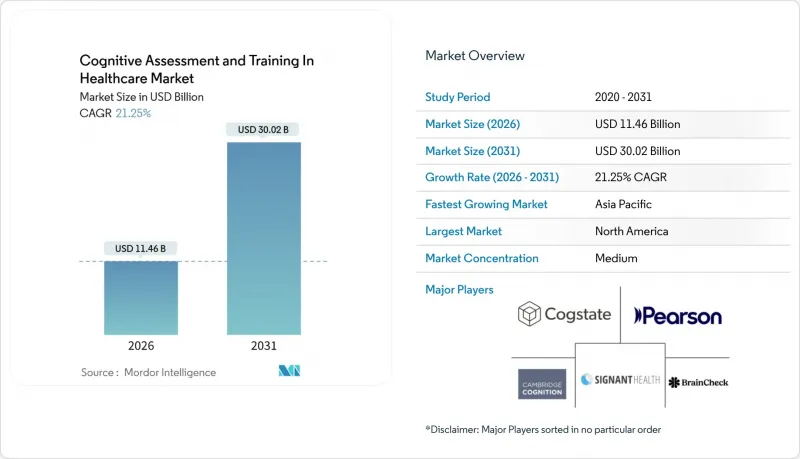Click the 2026 market size bar
The image size is (800, 459).
click(x=141, y=298)
